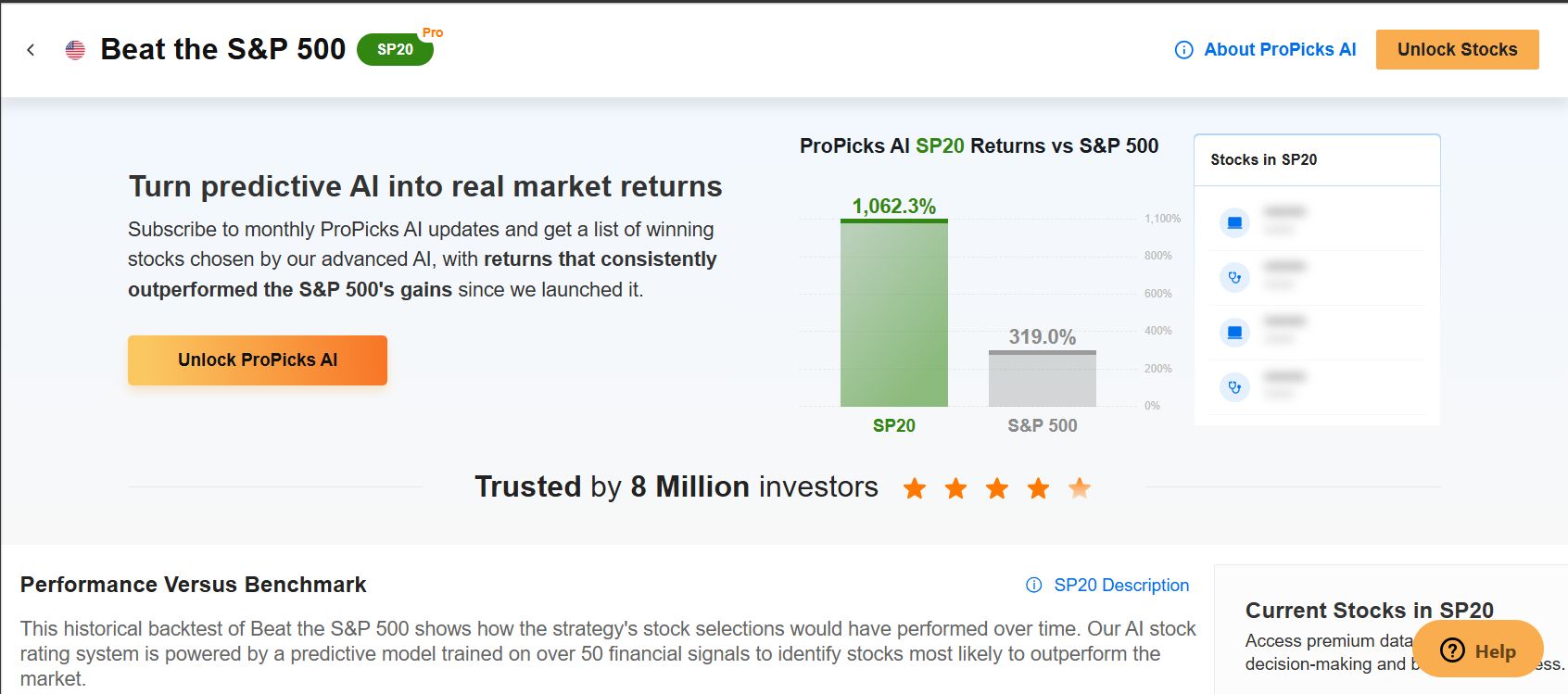The width and height of the screenshot is (1568, 694).
Task: Select the green SP20 bar in the chart
Action: pos(893,315)
